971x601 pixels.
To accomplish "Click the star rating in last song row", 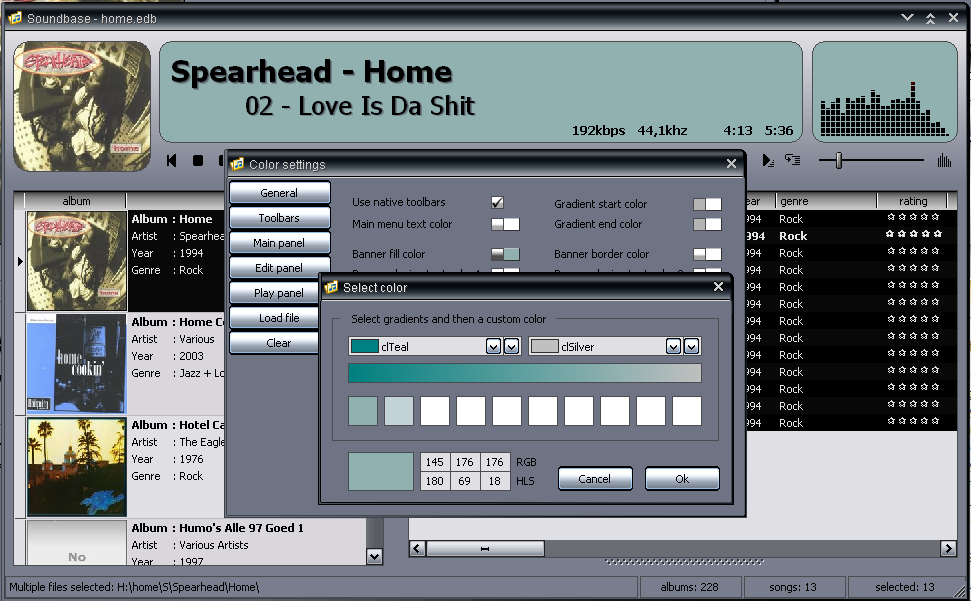I will pyautogui.click(x=913, y=420).
